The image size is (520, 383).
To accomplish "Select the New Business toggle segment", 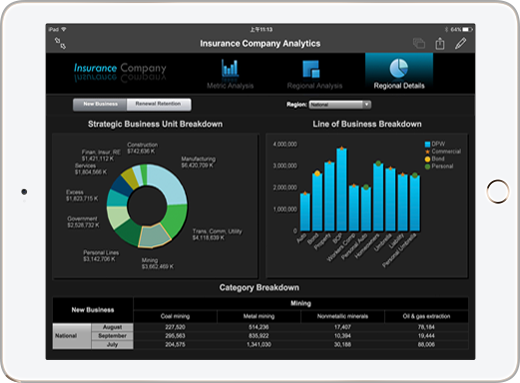I will tap(100, 104).
